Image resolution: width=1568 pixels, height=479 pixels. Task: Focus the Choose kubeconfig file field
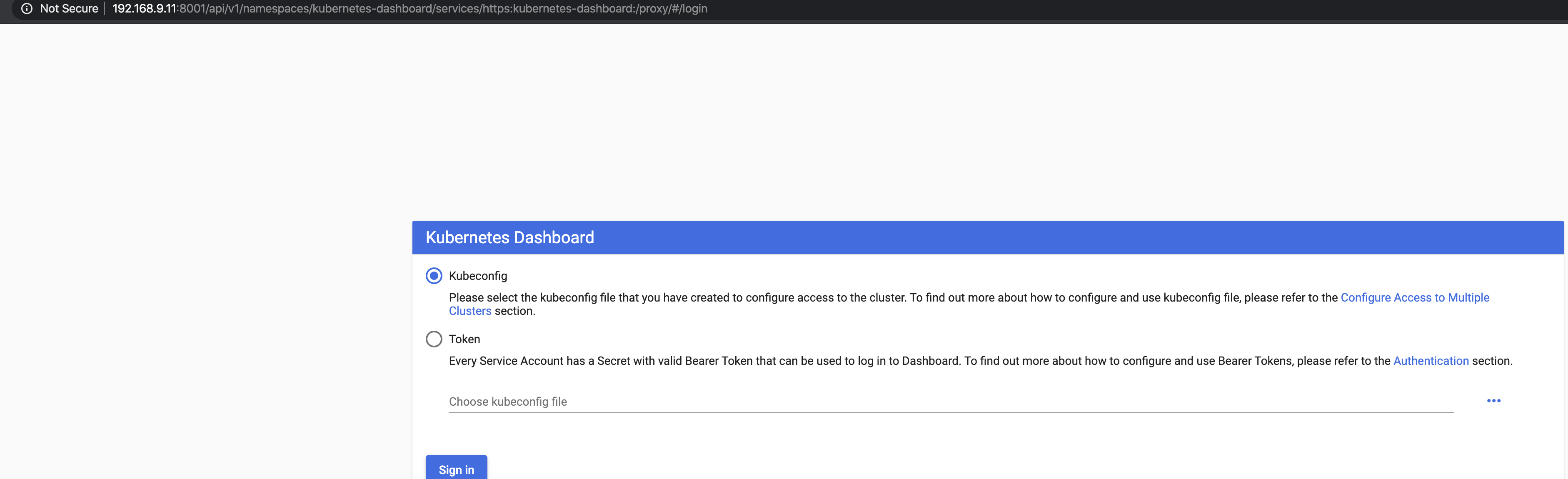point(951,402)
